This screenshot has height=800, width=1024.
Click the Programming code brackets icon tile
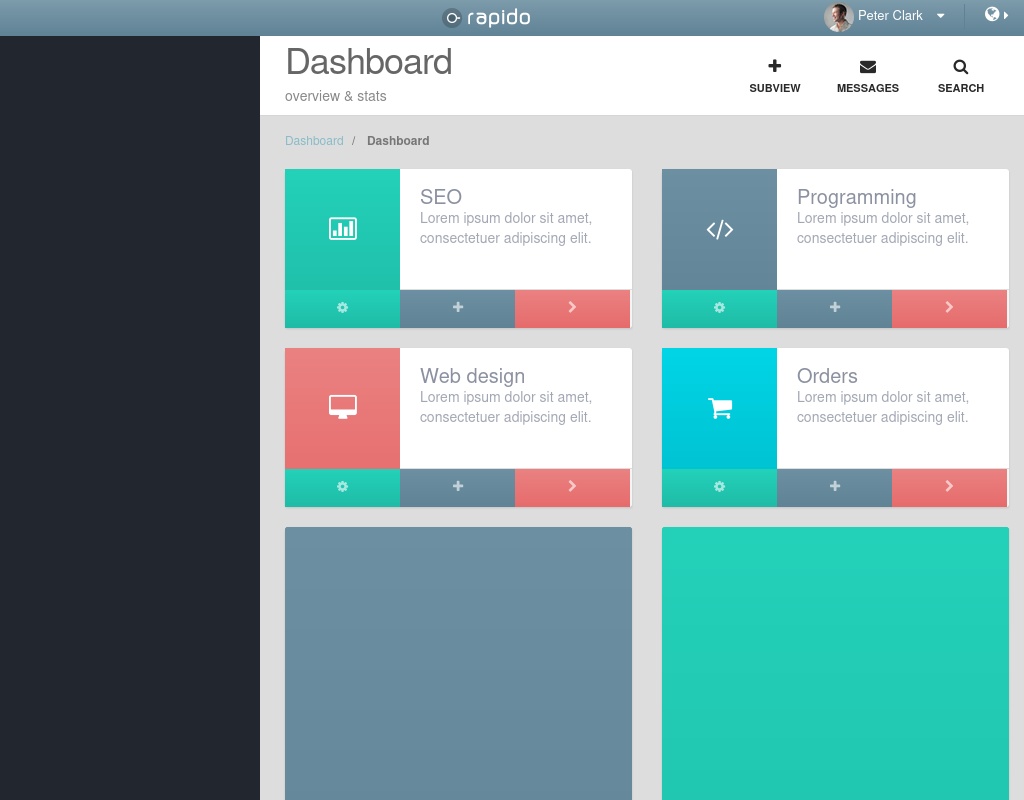(x=719, y=229)
